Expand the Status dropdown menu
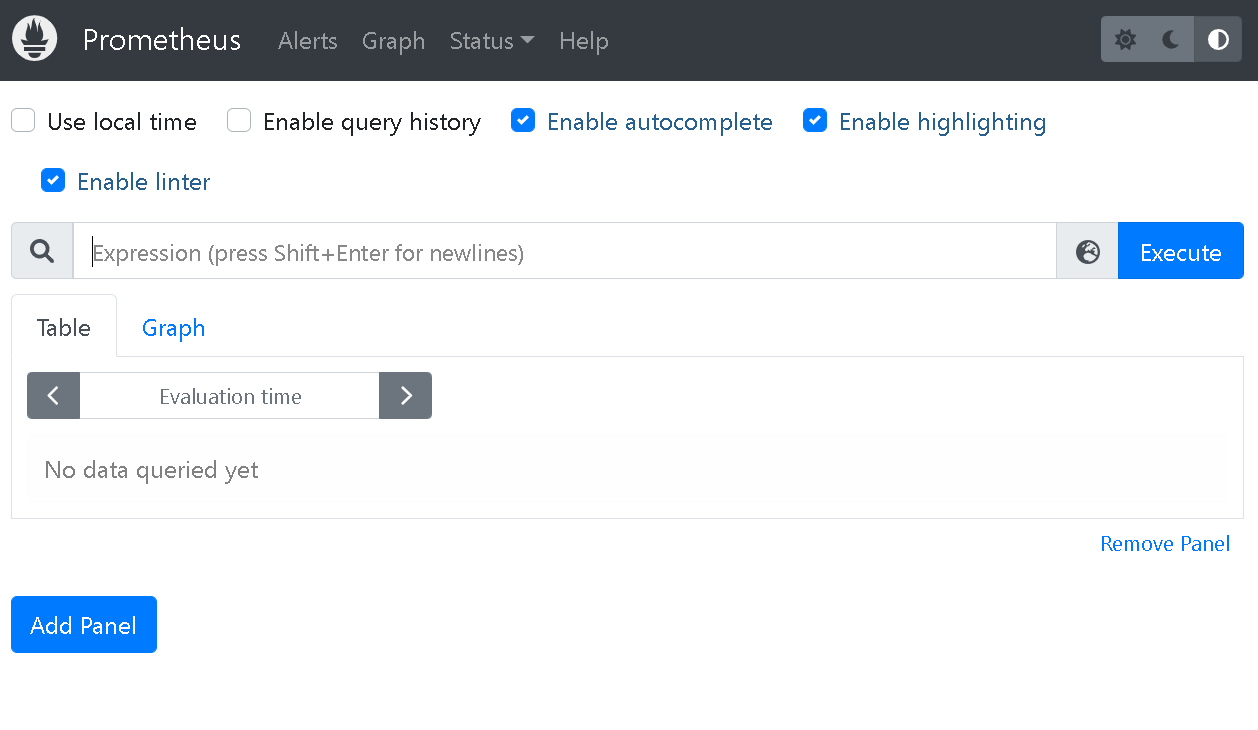The height and width of the screenshot is (730, 1258). click(492, 41)
